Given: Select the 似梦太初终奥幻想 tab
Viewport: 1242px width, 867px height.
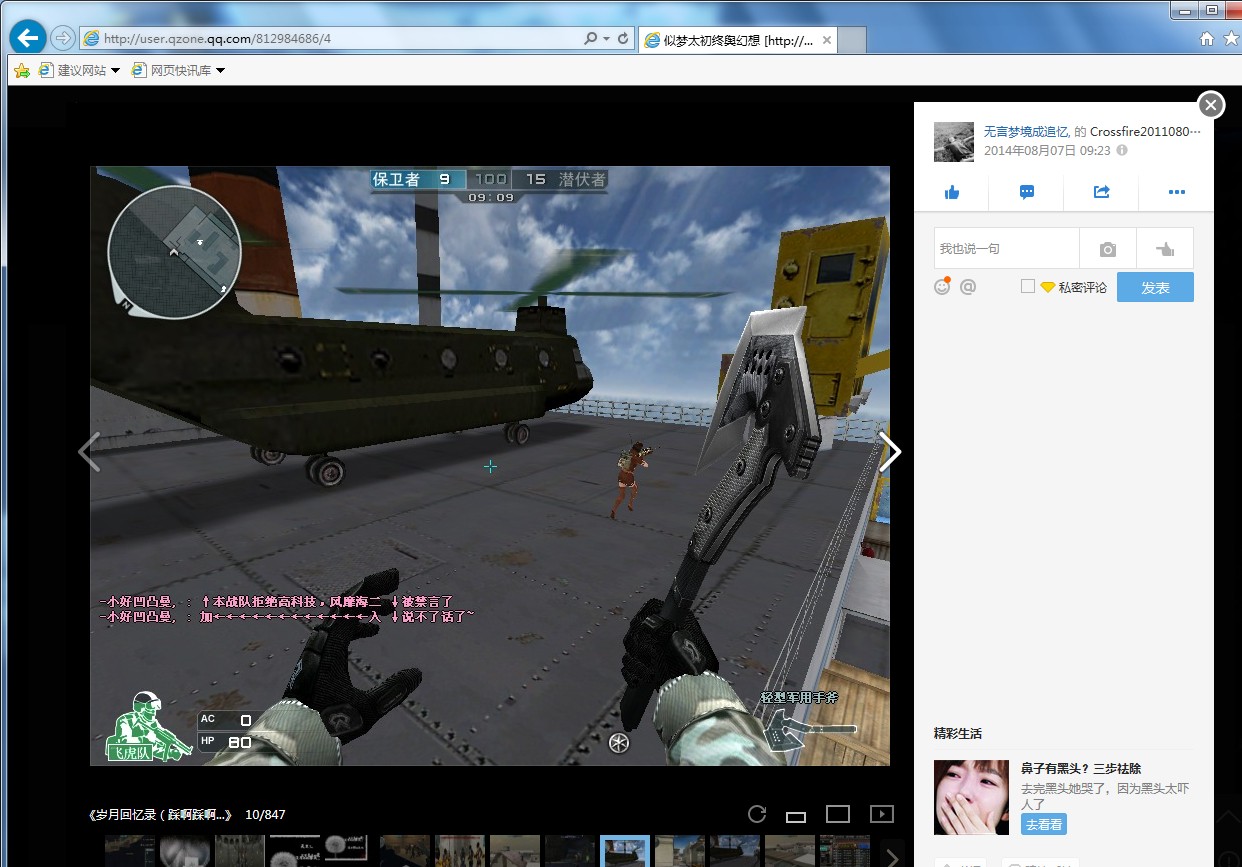Looking at the screenshot, I should click(737, 40).
